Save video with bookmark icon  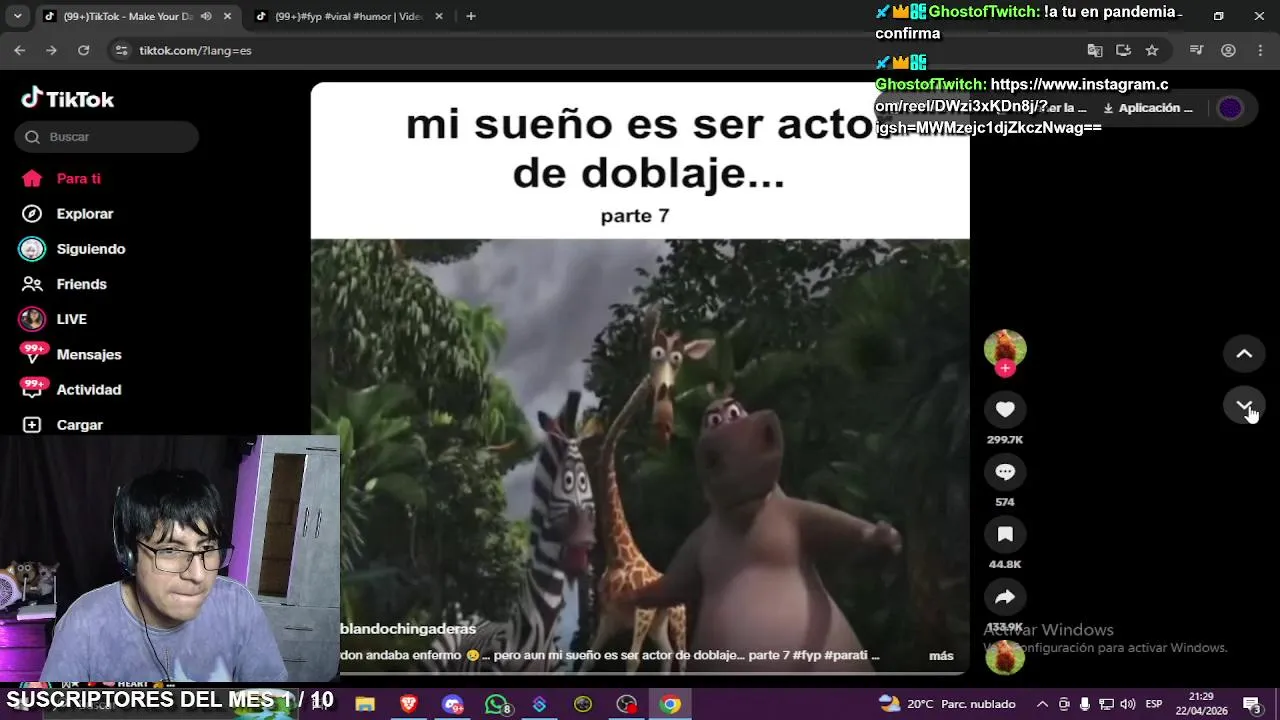click(1005, 534)
